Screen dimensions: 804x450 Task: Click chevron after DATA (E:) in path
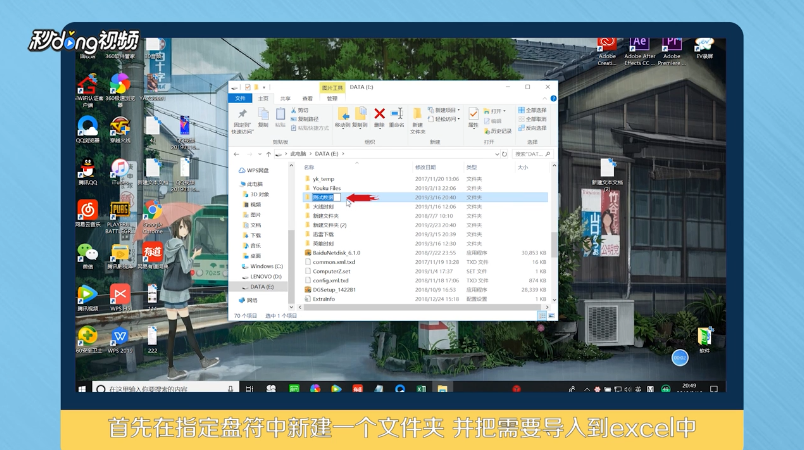pyautogui.click(x=343, y=154)
